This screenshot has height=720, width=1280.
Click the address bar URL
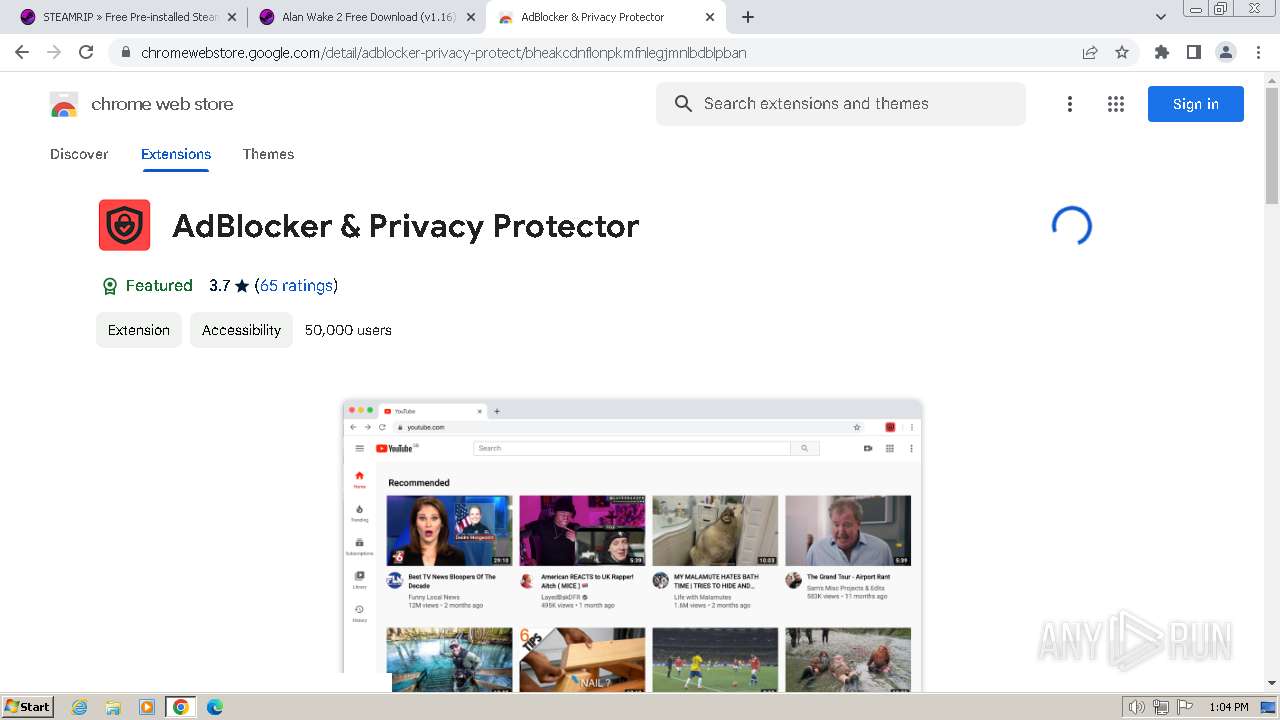pos(444,52)
